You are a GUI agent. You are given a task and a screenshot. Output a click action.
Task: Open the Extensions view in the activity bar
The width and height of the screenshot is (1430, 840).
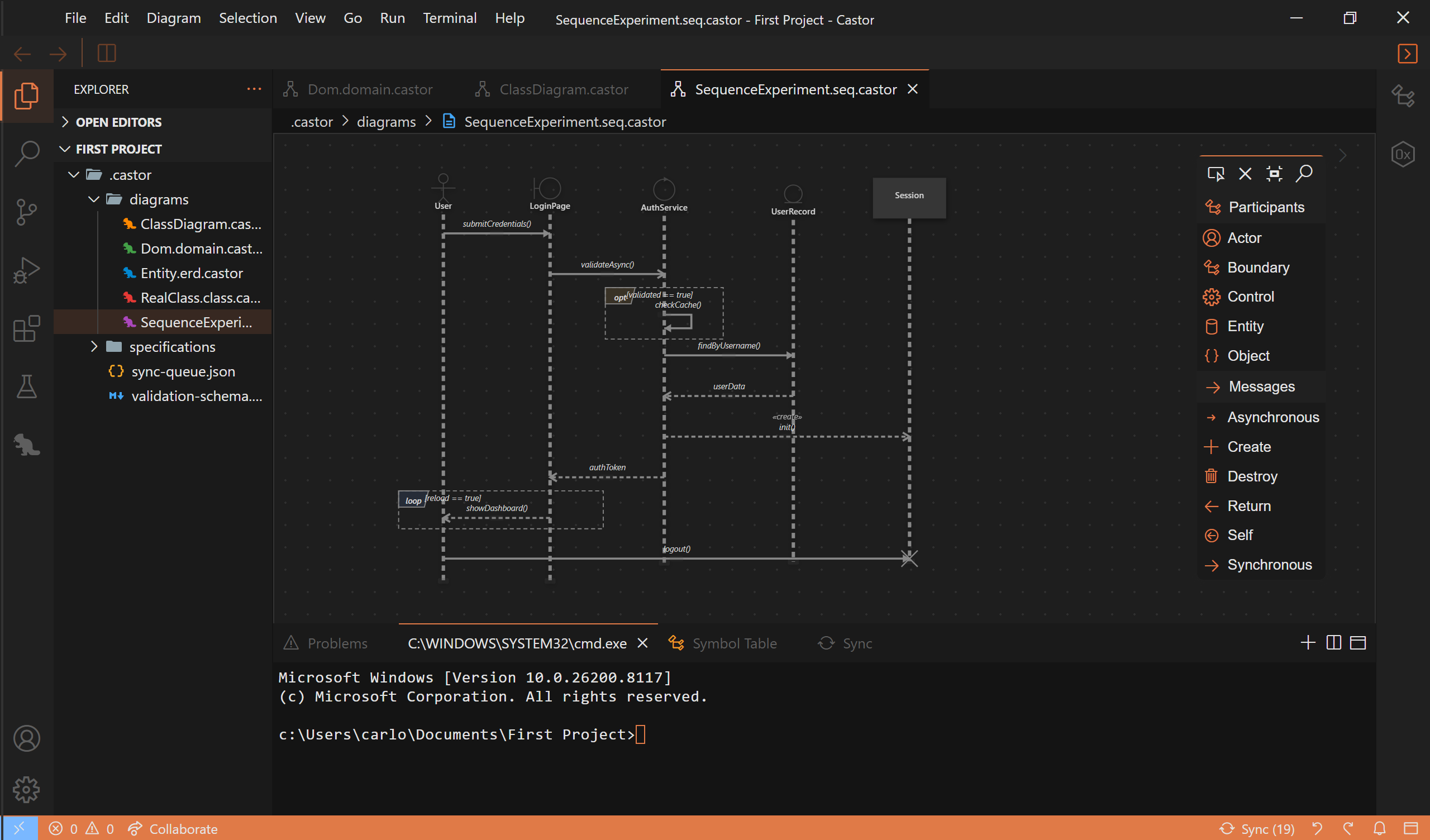[x=27, y=328]
